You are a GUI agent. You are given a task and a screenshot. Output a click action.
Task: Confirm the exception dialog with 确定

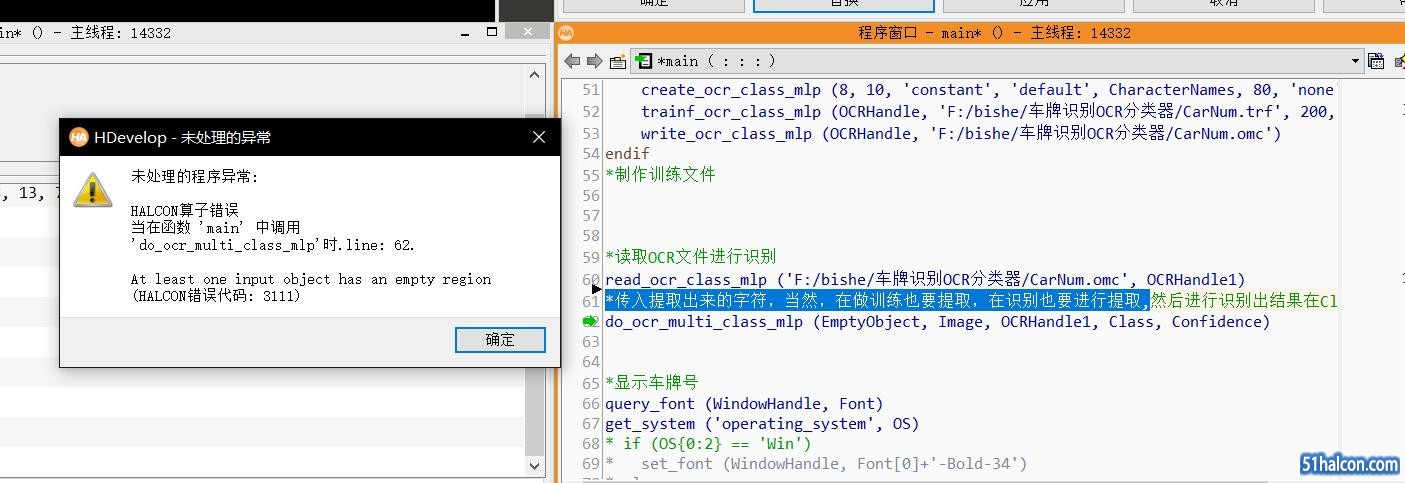[x=500, y=339]
